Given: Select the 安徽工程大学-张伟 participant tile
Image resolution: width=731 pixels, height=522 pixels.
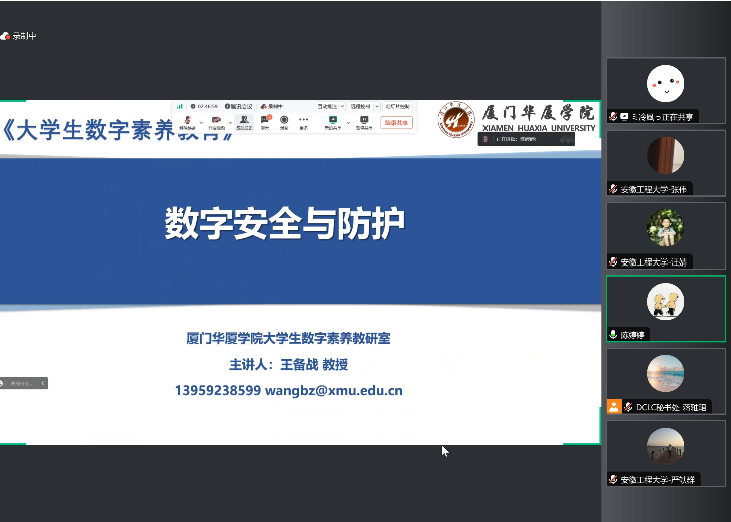Looking at the screenshot, I should [x=665, y=162].
